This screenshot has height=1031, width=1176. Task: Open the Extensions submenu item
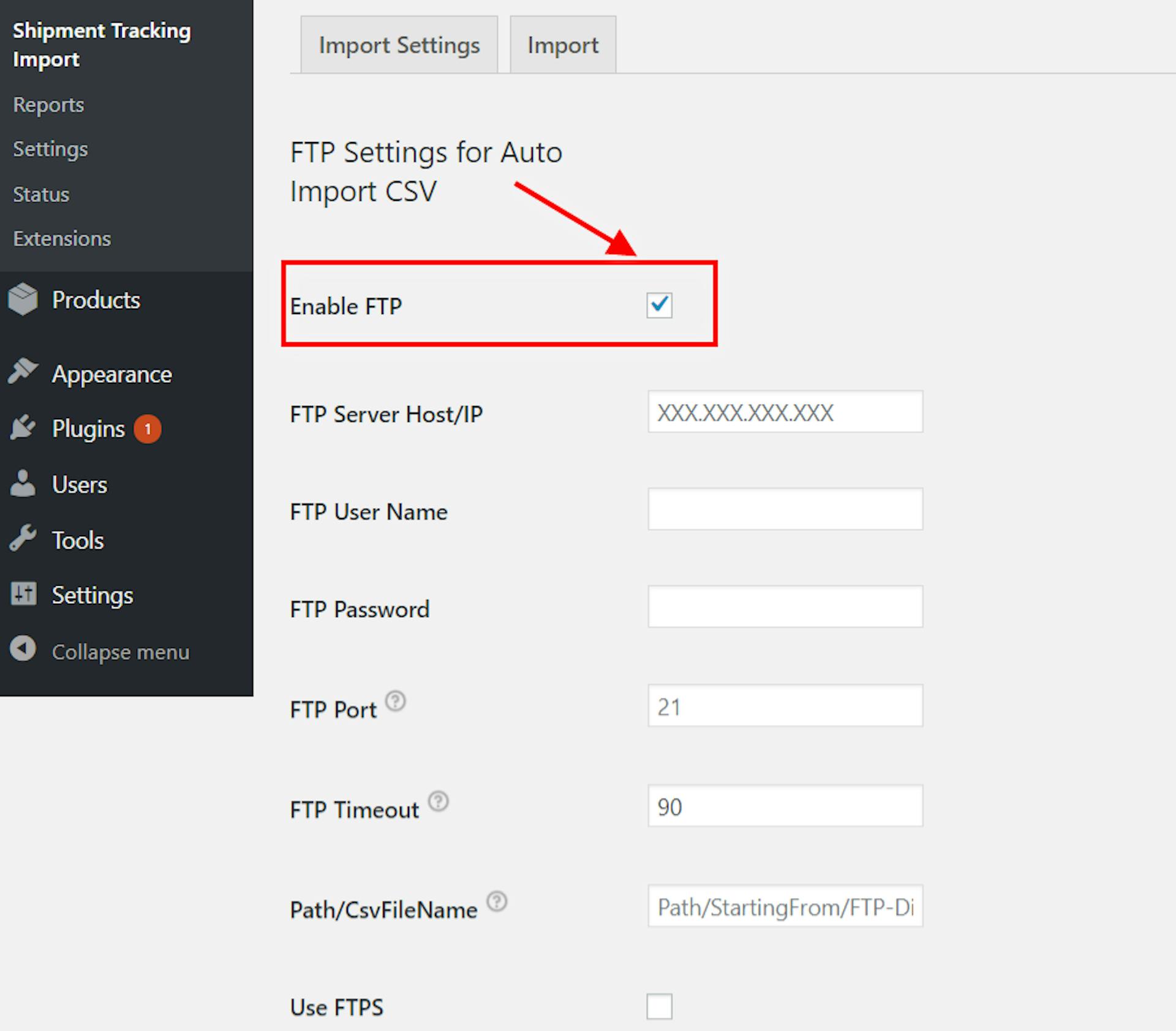[x=62, y=239]
